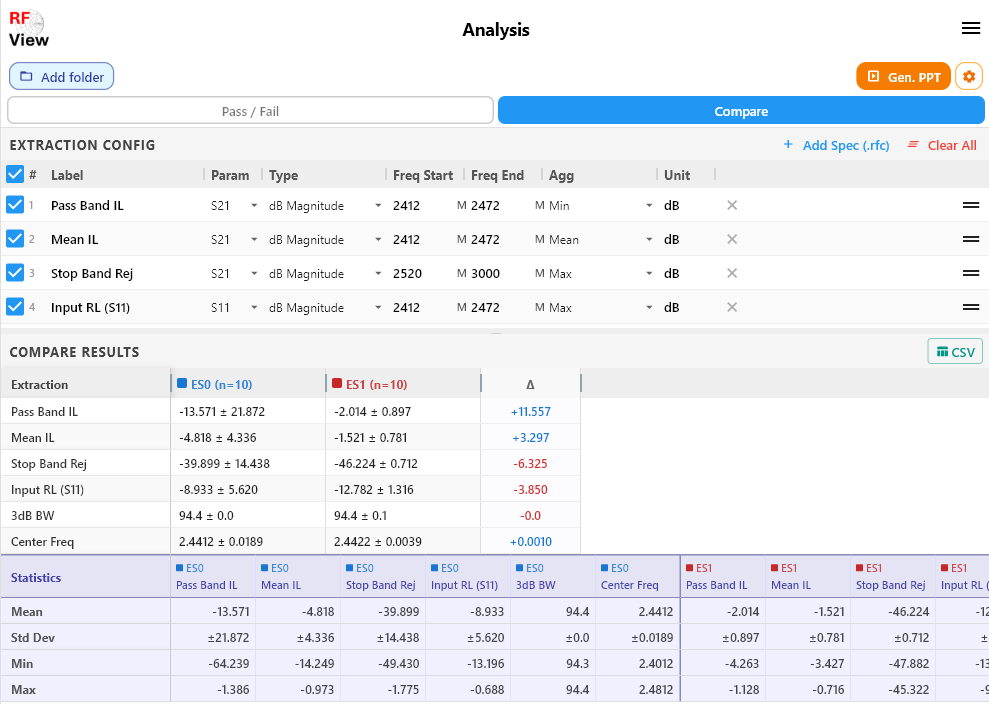Grab the drag handle of Stop Band Rej row
Viewport: 989px width, 704px height.
[x=971, y=273]
